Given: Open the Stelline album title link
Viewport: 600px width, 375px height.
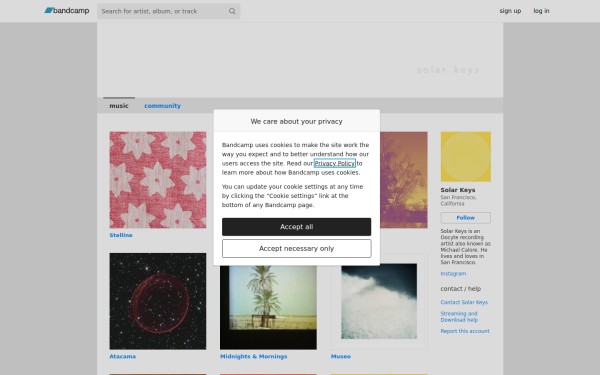Looking at the screenshot, I should tap(121, 235).
